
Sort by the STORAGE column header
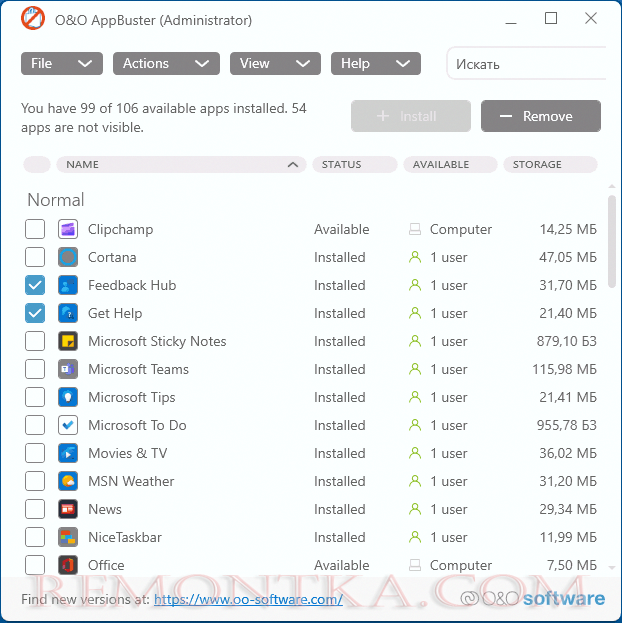click(x=550, y=164)
